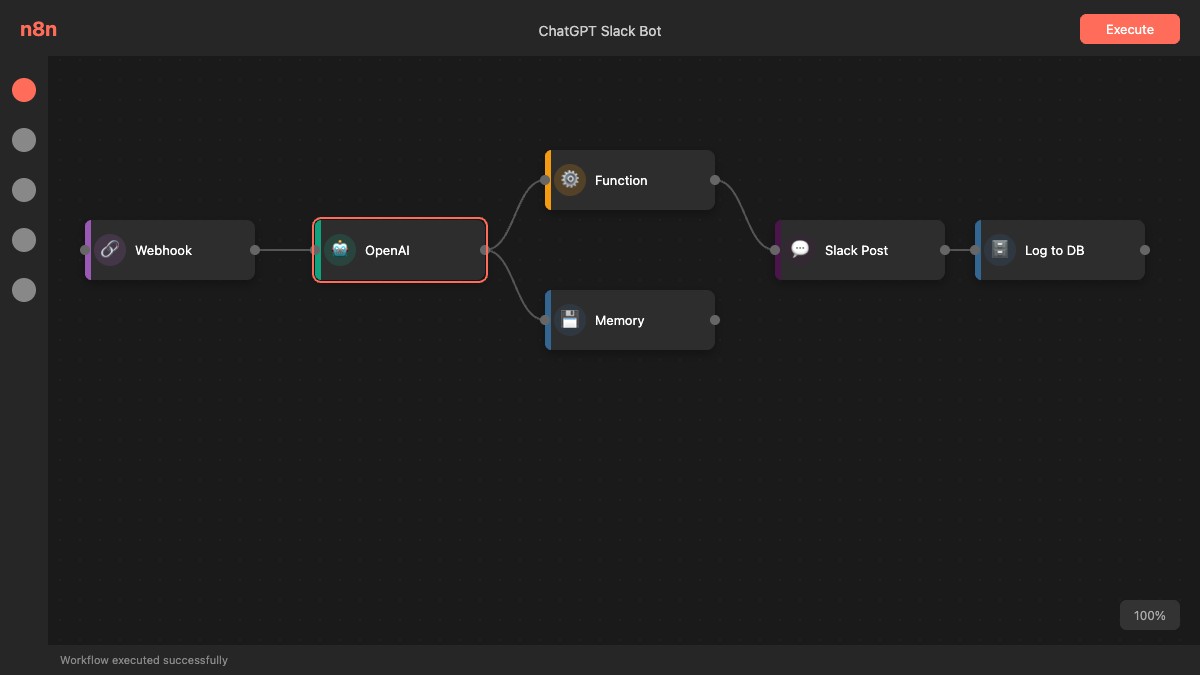Click the Webhook node output connector dot
The width and height of the screenshot is (1200, 675).
click(x=255, y=250)
